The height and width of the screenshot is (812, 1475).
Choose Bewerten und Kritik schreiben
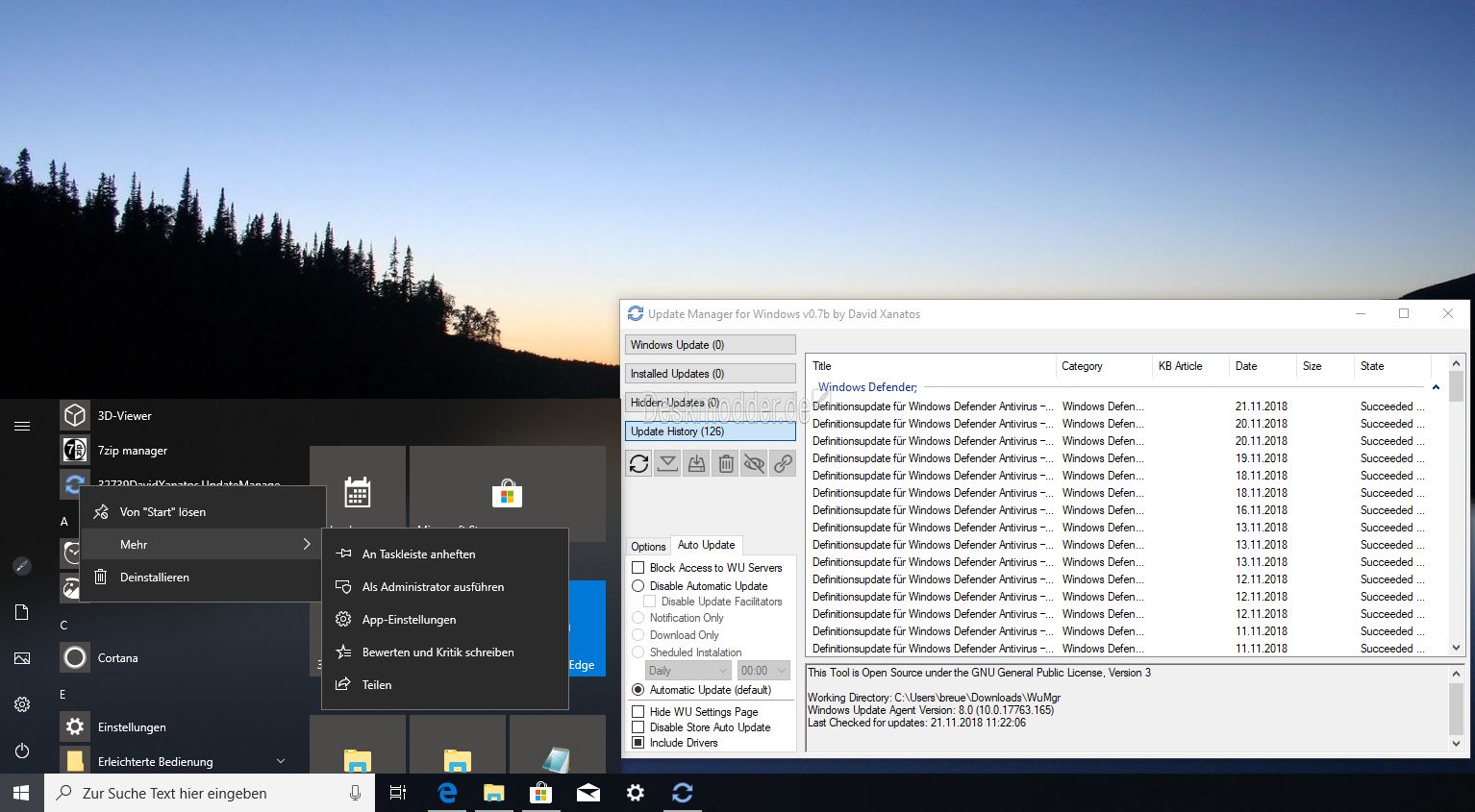pos(444,652)
